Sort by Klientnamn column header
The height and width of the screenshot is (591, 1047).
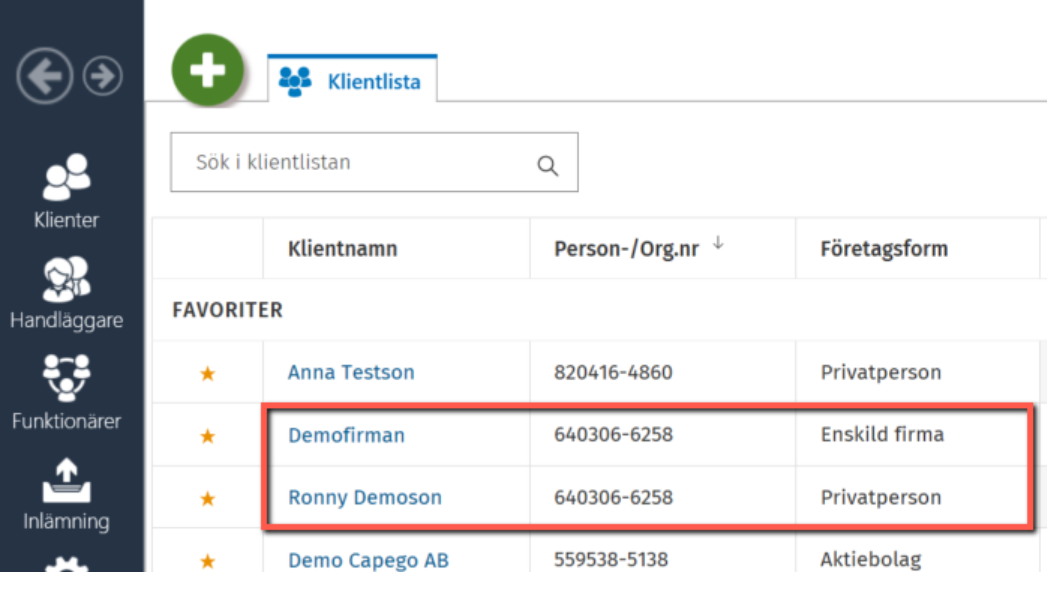click(x=343, y=249)
